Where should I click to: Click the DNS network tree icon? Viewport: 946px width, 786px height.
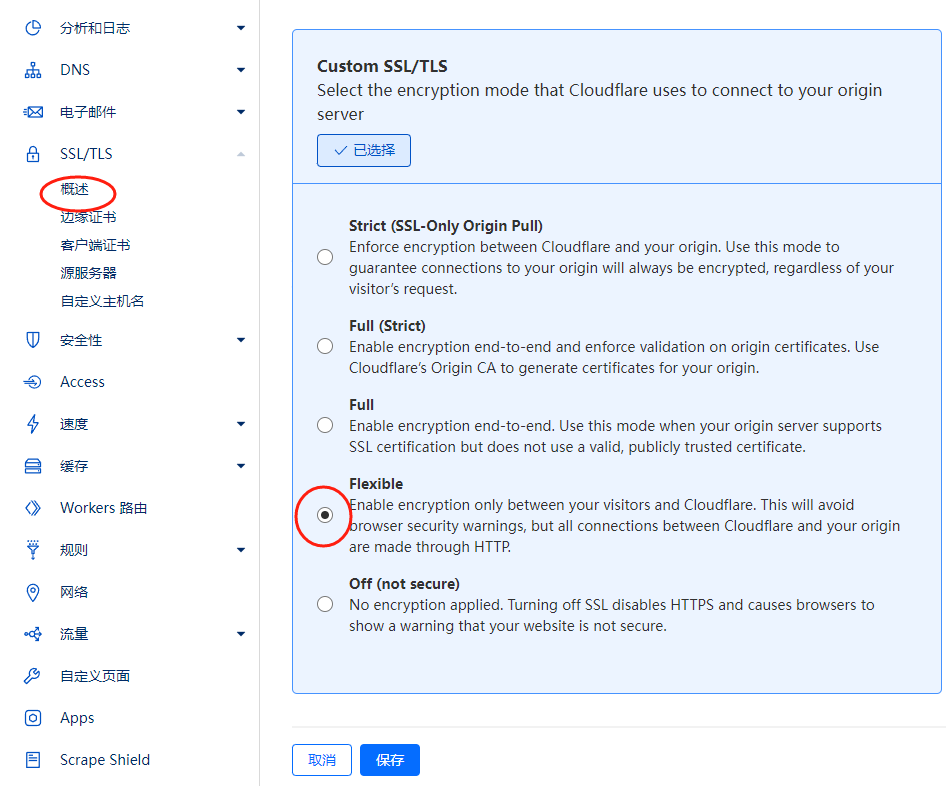[x=33, y=70]
